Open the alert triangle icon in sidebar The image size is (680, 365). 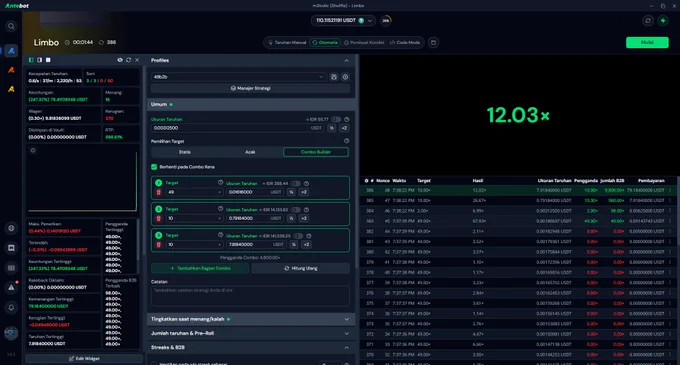coord(11,287)
